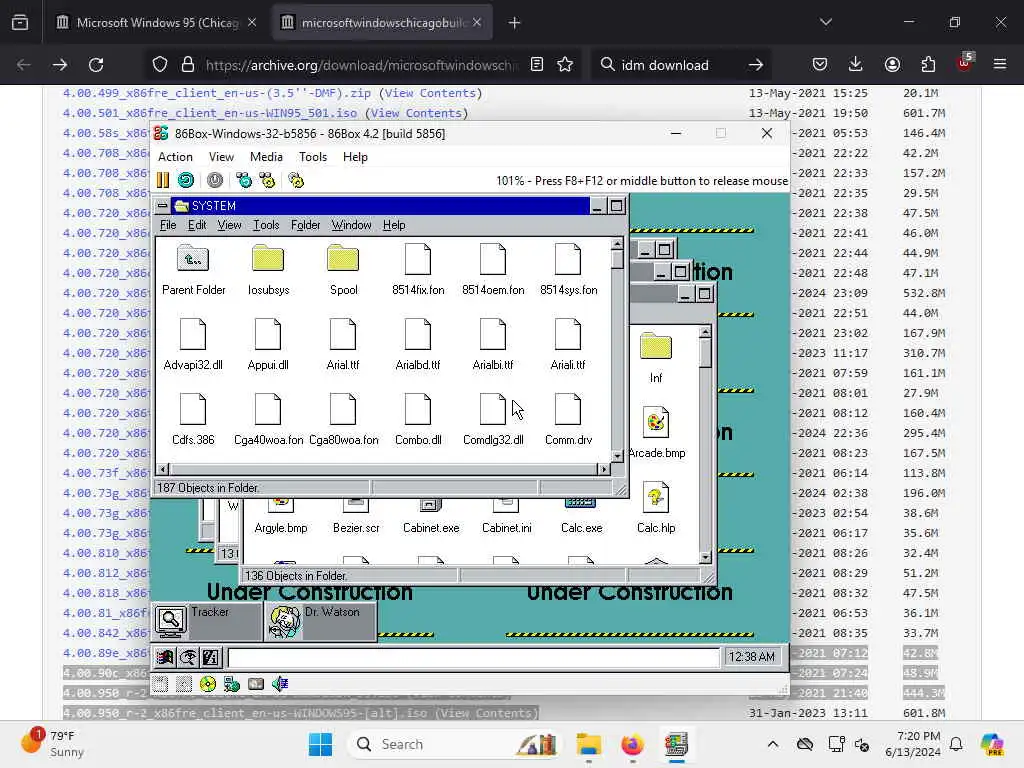Select the Inf folder in the back window

[656, 347]
